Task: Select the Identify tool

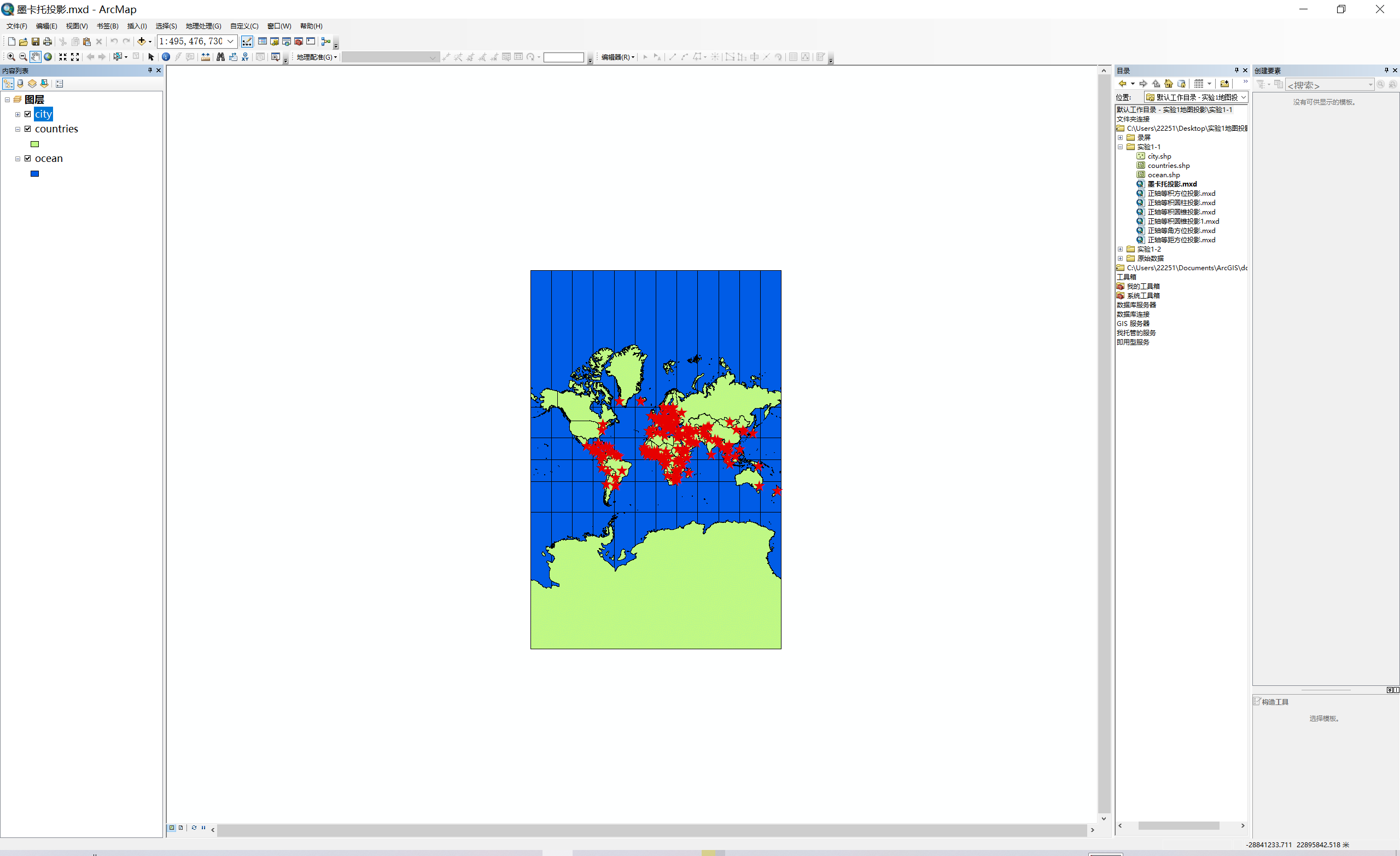Action: click(166, 57)
